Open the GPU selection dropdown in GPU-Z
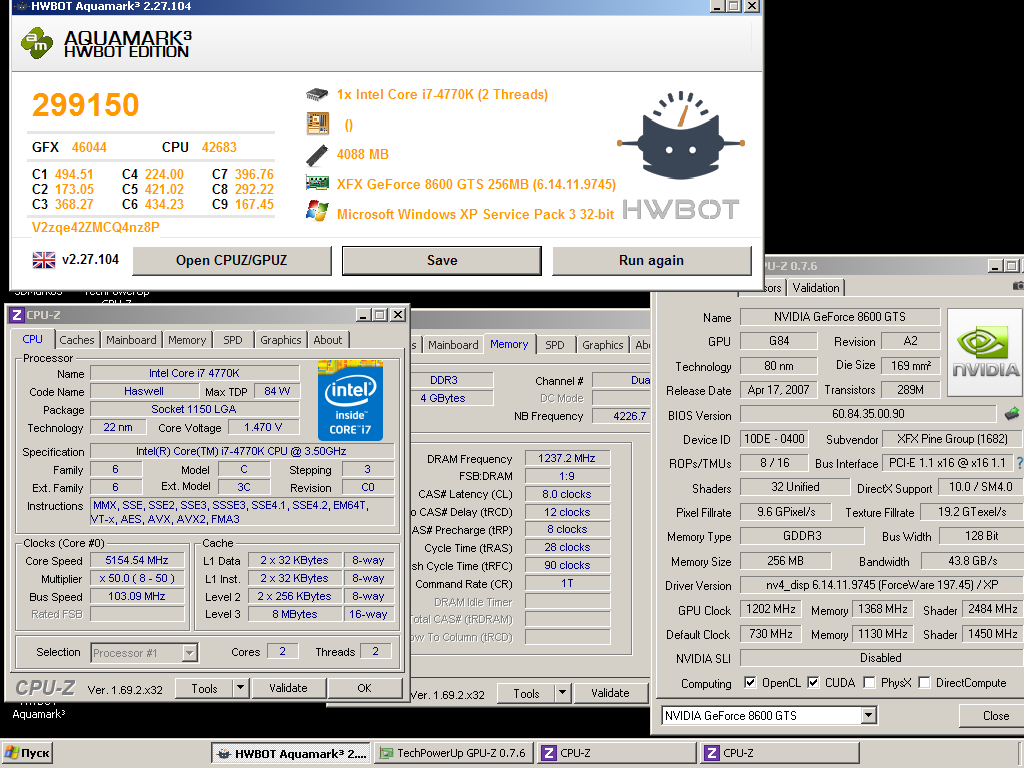Viewport: 1024px width, 768px height. [x=868, y=716]
